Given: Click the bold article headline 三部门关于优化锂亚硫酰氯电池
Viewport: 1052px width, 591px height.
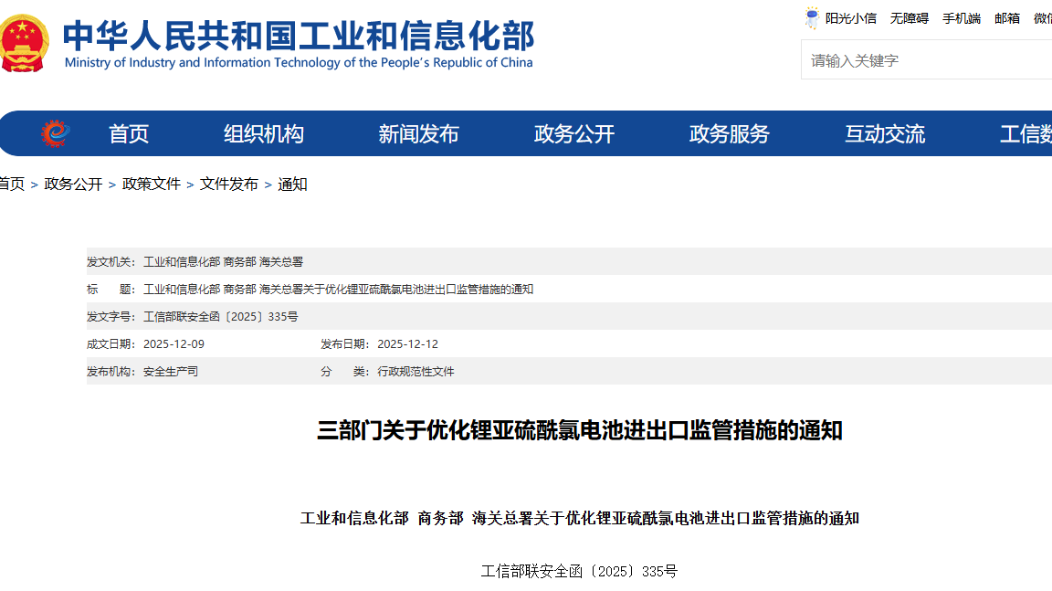Looking at the screenshot, I should pyautogui.click(x=579, y=431).
